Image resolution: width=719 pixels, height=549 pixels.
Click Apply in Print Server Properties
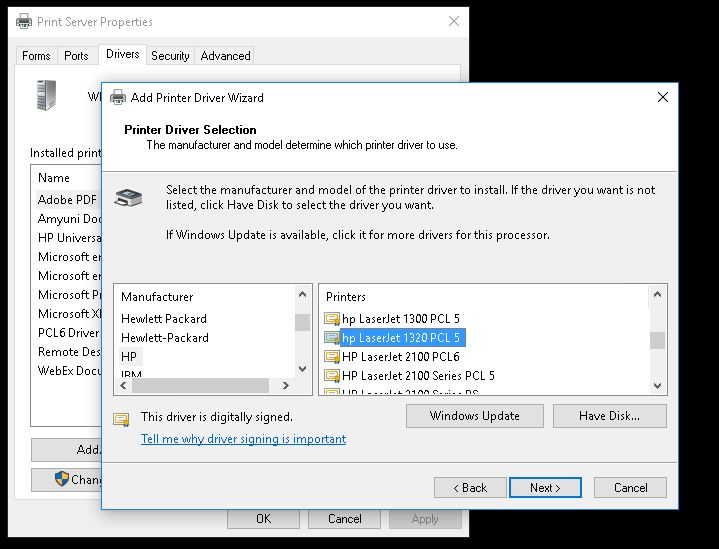pos(425,519)
